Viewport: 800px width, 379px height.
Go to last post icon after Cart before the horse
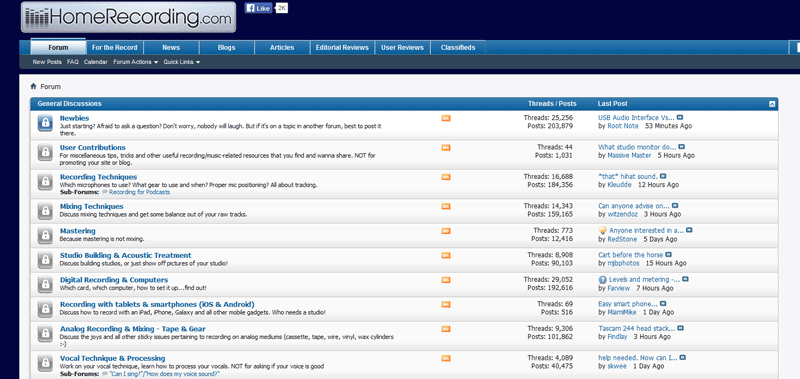tap(669, 255)
